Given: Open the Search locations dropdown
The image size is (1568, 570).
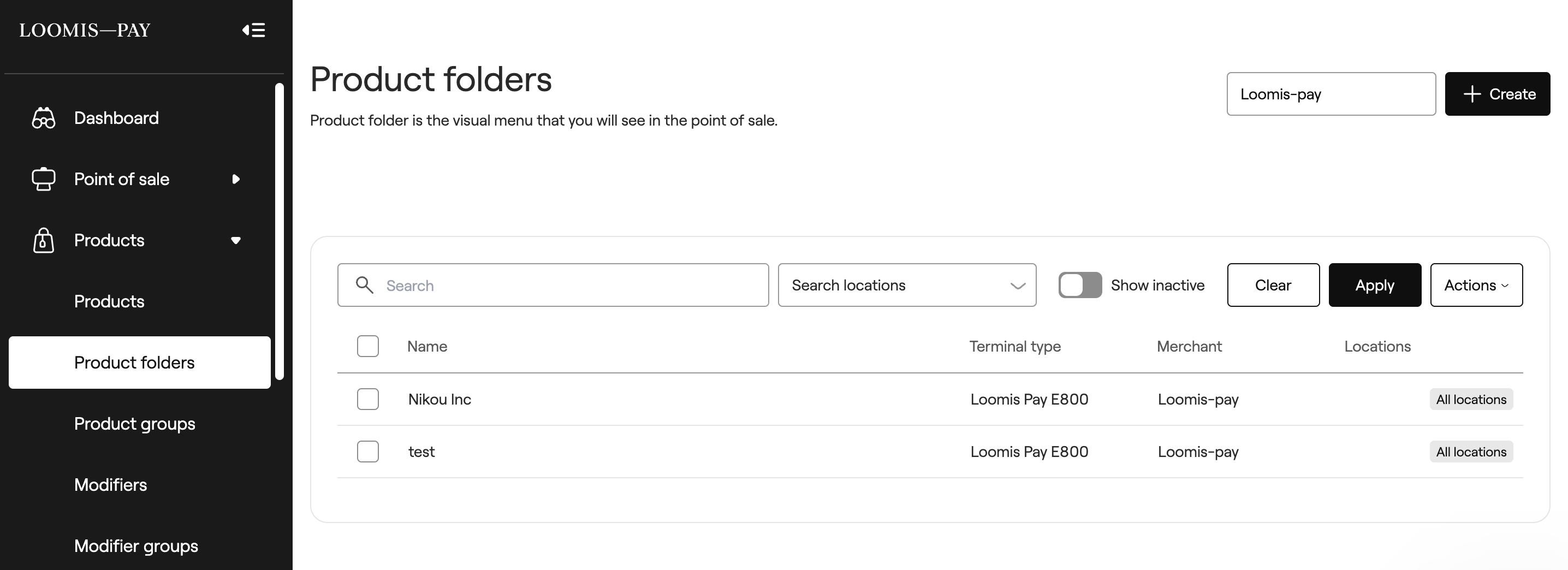Looking at the screenshot, I should [x=907, y=285].
